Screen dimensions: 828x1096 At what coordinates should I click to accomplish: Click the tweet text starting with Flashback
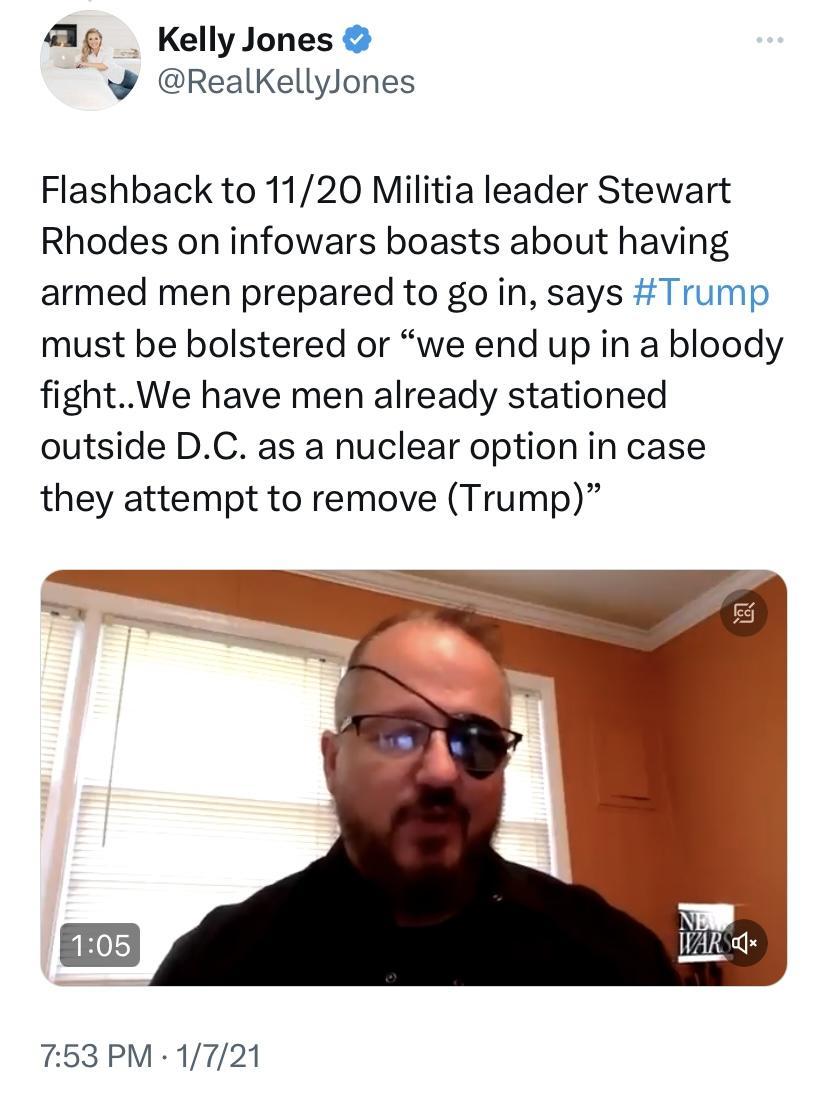click(x=412, y=344)
